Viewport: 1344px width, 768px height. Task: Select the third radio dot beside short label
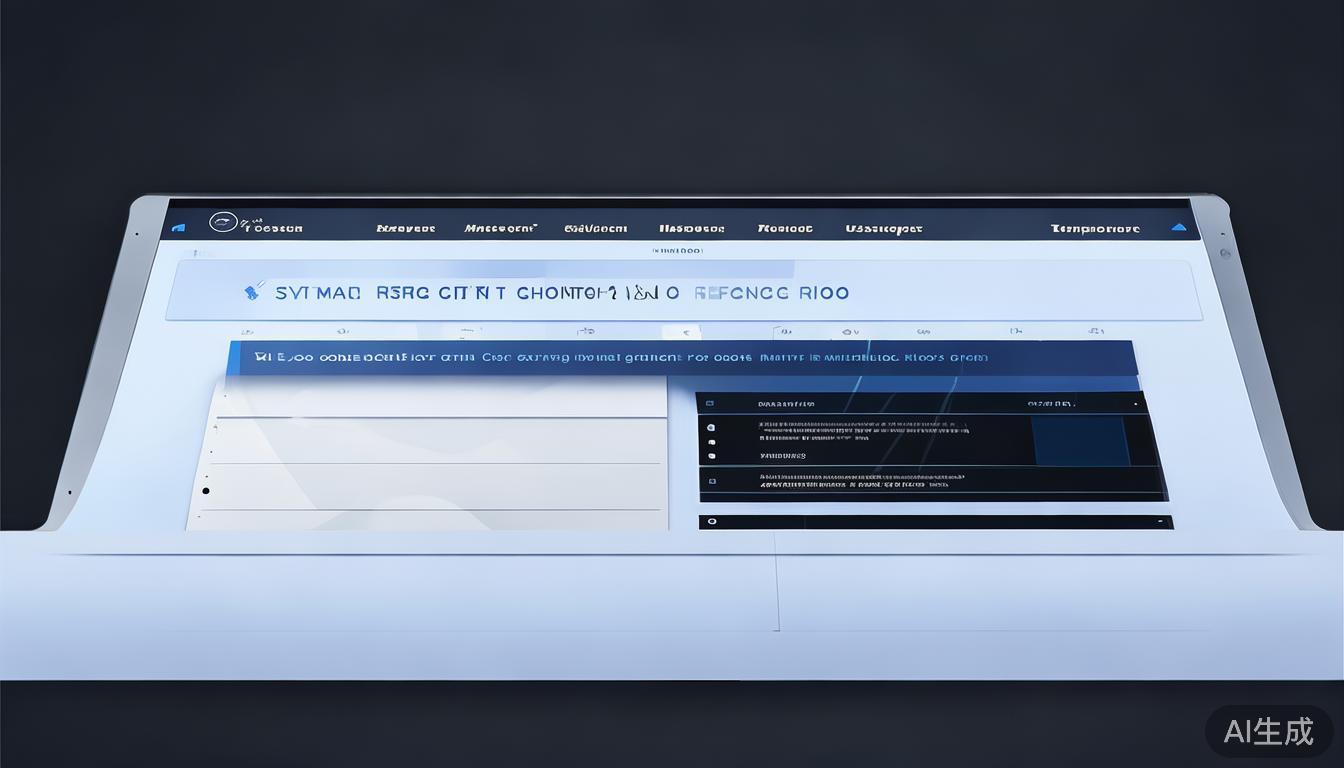click(x=711, y=456)
